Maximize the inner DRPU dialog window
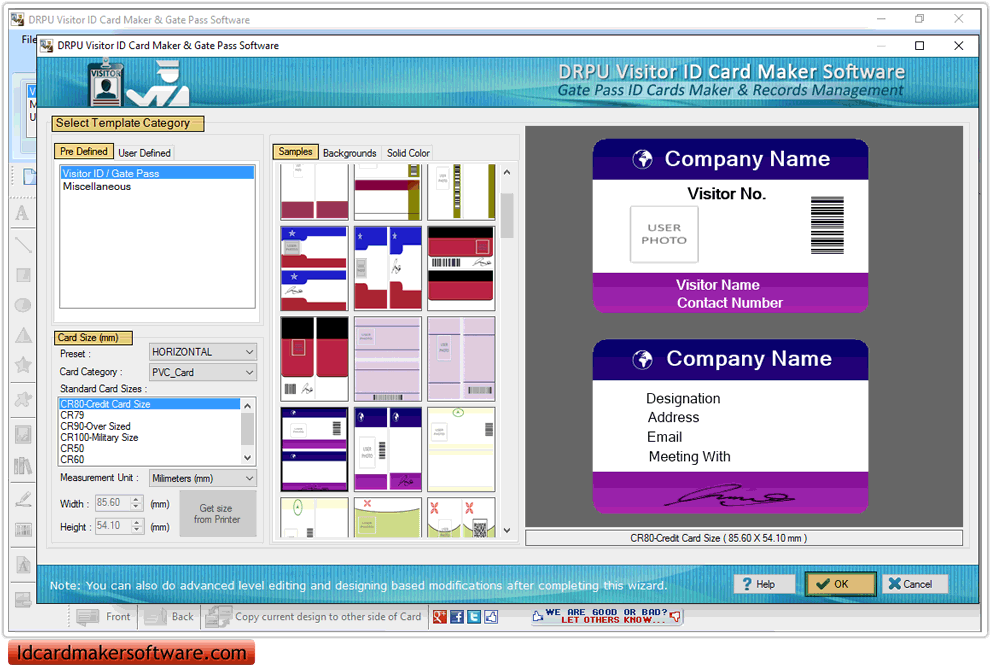 919,45
